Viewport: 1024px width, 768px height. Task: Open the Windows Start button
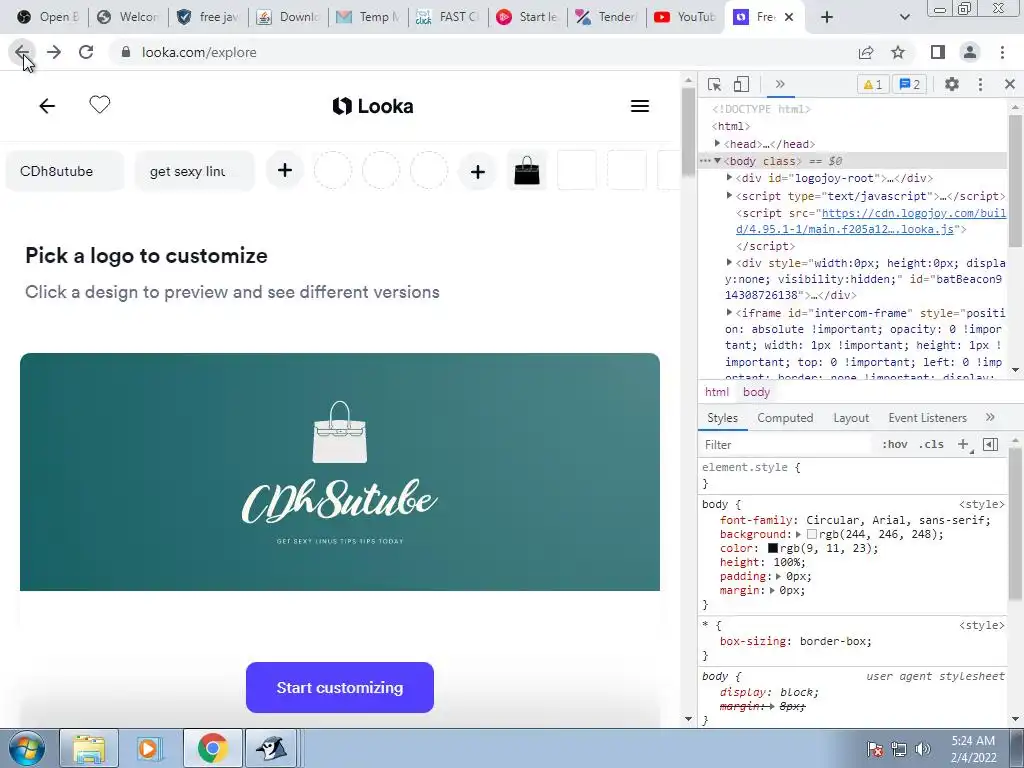coord(27,748)
